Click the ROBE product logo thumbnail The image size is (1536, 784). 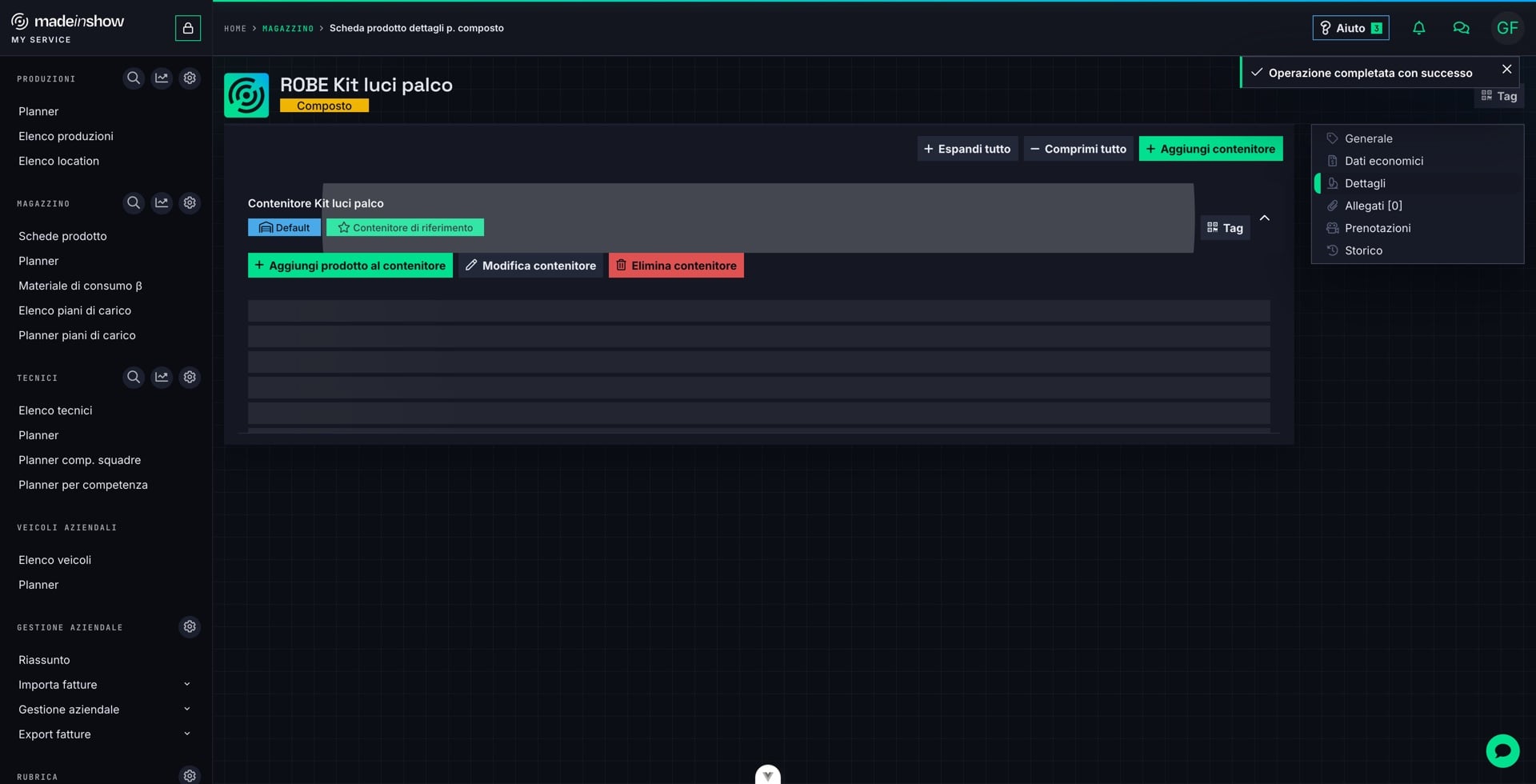click(x=246, y=95)
